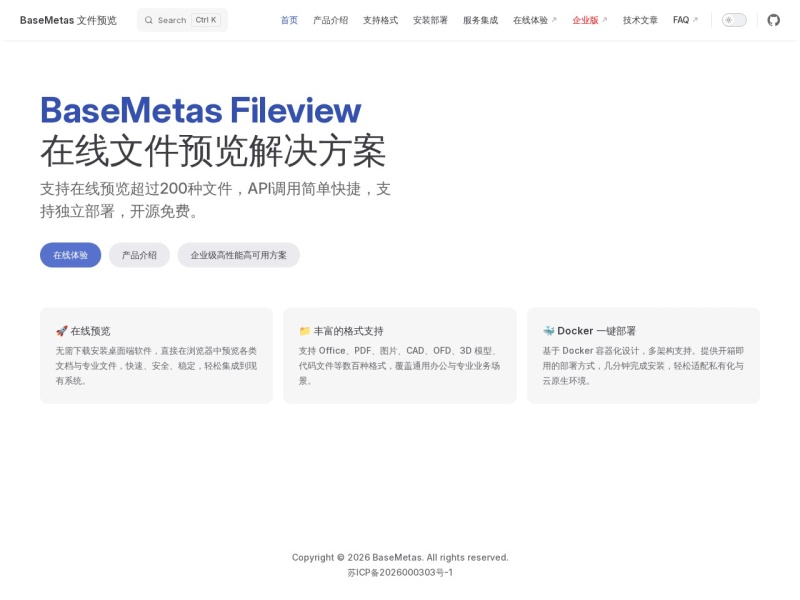The width and height of the screenshot is (800, 600).
Task: Click the BaseMetas Fileview hero heading
Action: [201, 110]
